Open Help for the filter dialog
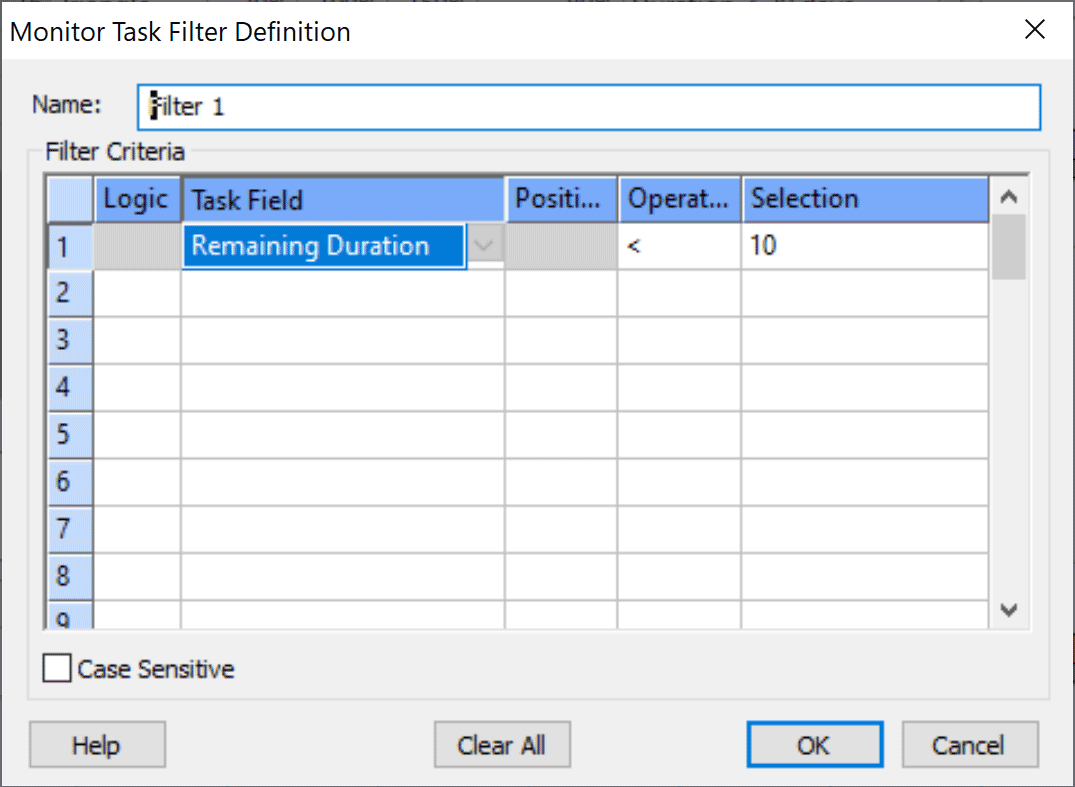1075x787 pixels. coord(97,745)
